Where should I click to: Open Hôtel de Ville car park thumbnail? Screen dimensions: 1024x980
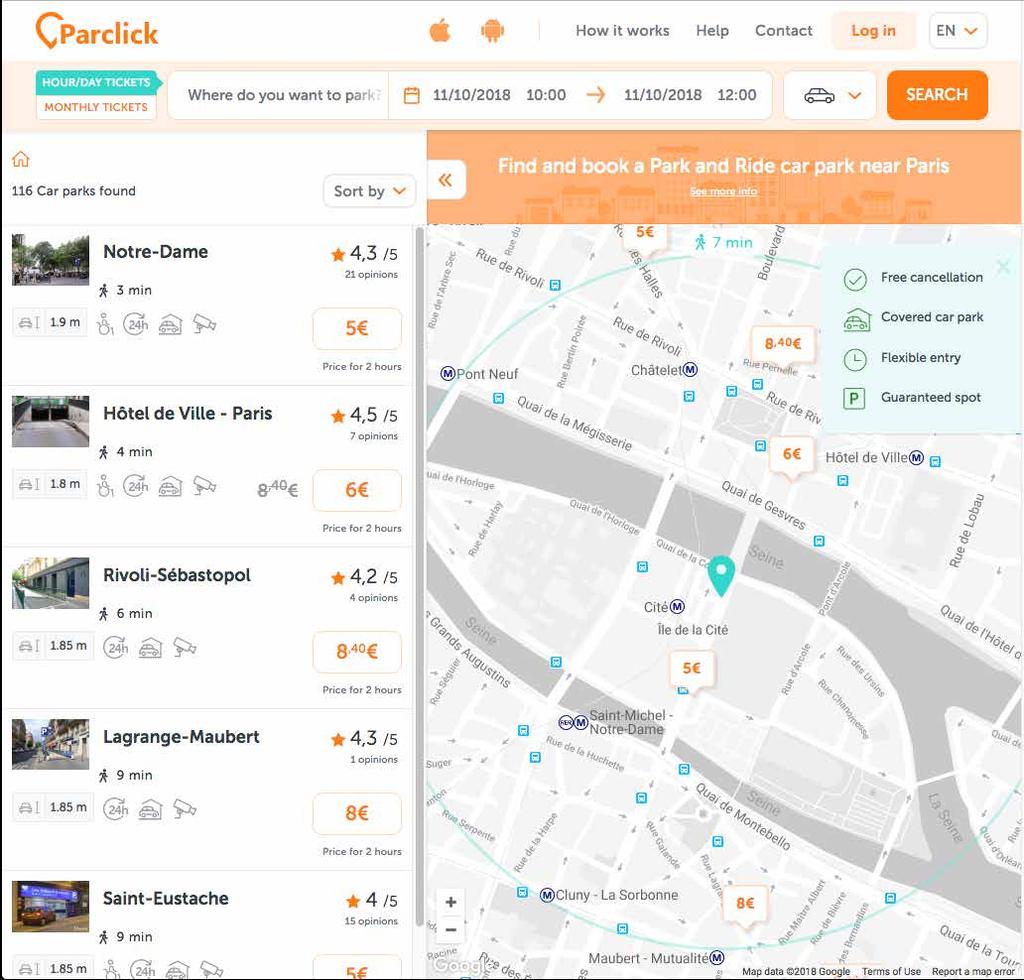click(50, 421)
